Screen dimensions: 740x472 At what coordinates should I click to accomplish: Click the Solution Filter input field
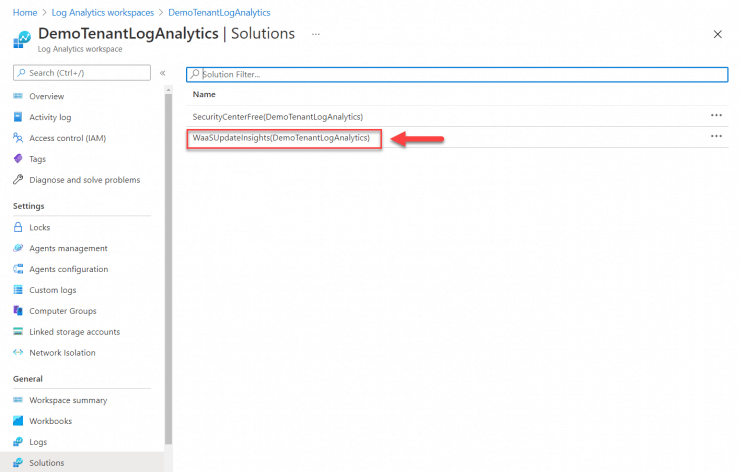tap(460, 74)
